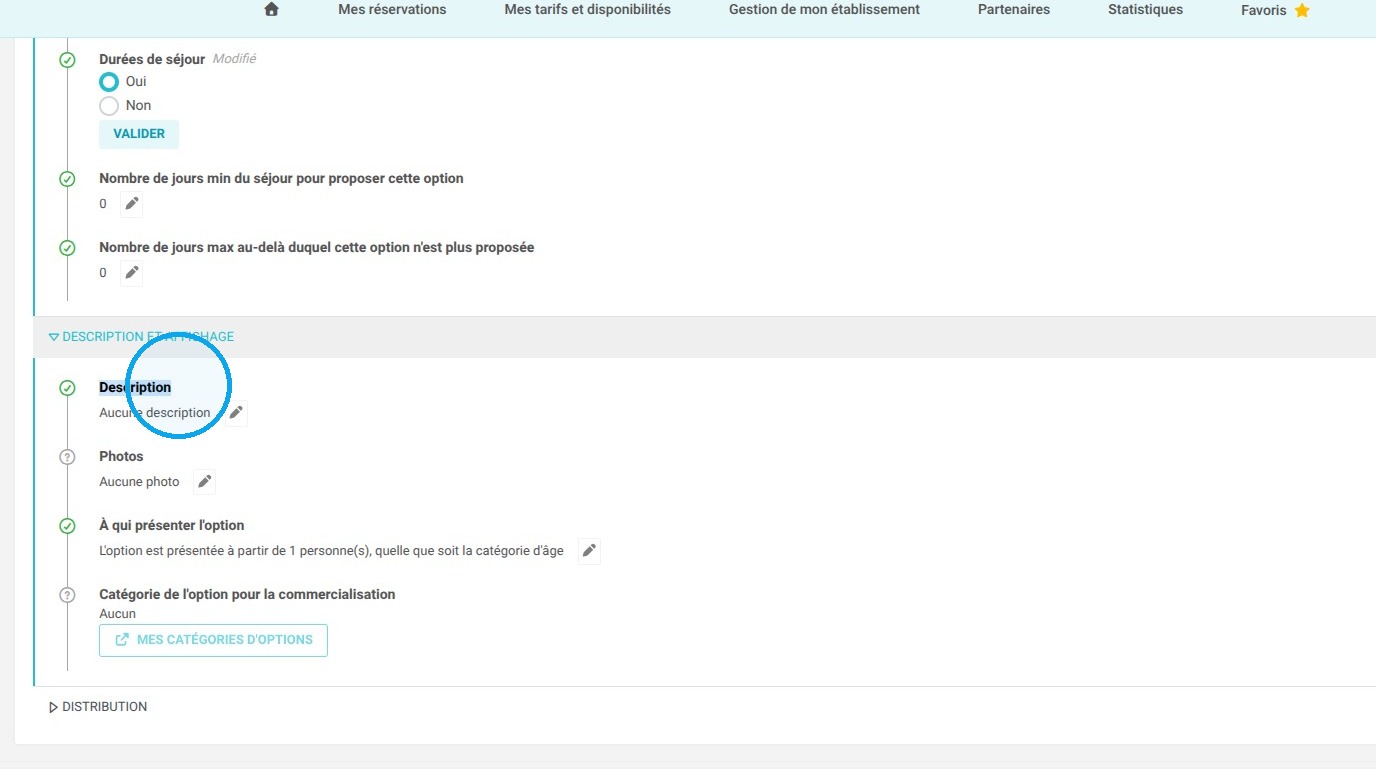Select the Non radio button

(109, 106)
